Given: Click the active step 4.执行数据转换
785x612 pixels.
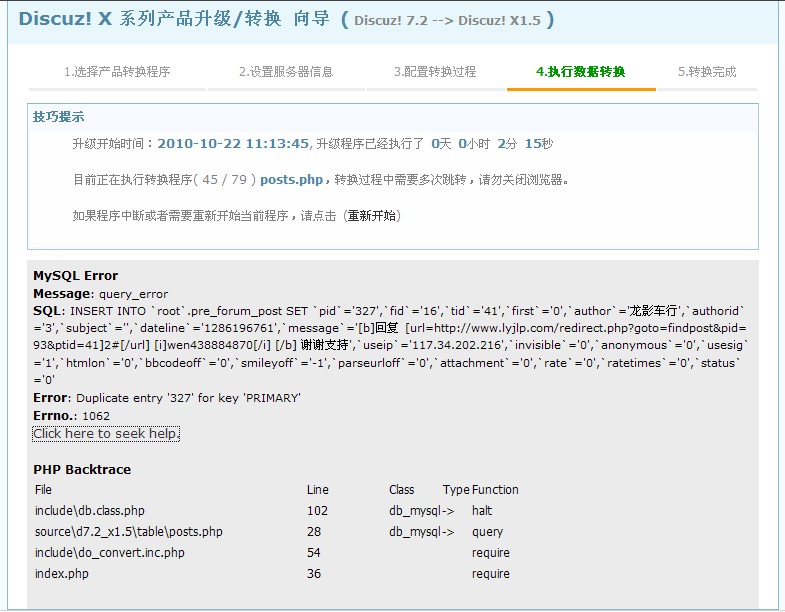Looking at the screenshot, I should (x=581, y=72).
